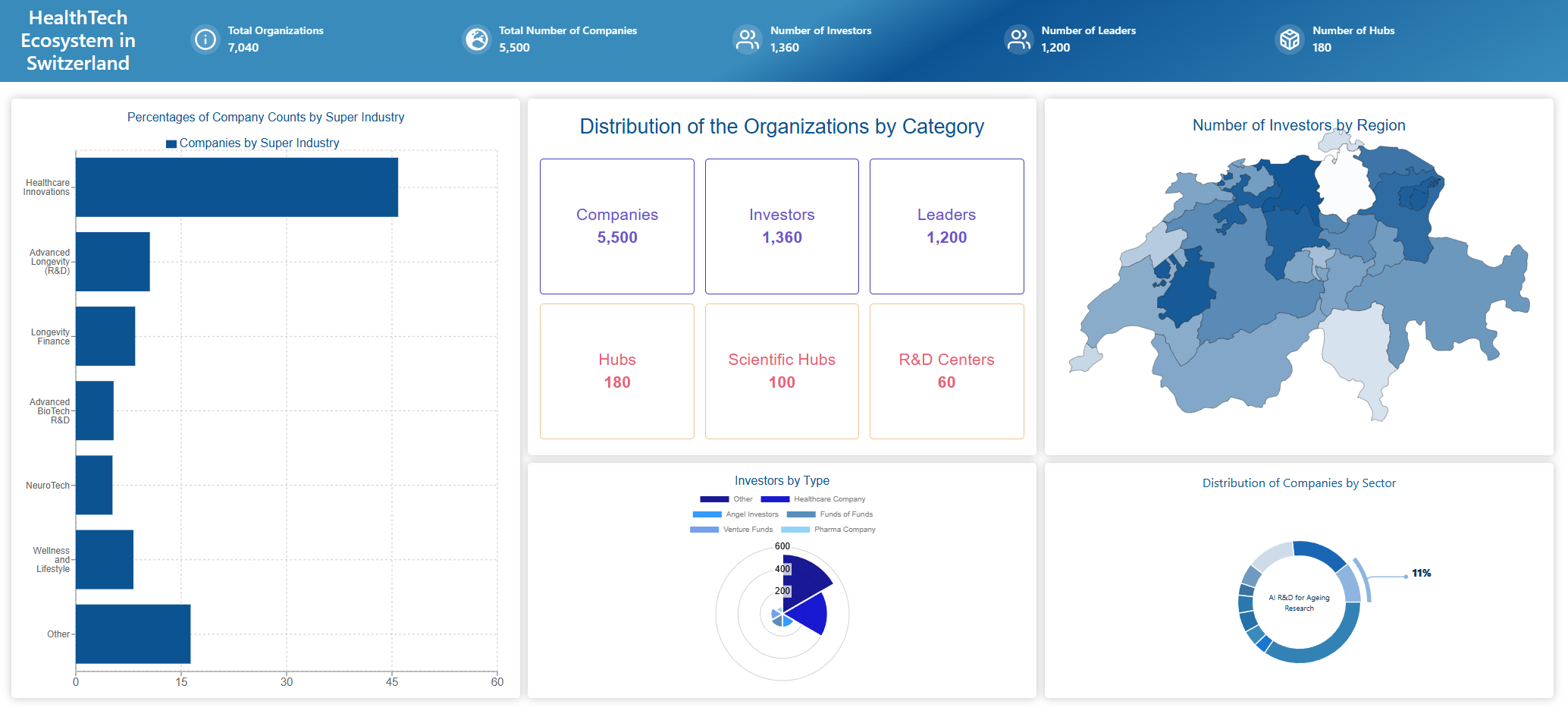Screen dimensions: 1568x717
Task: Toggle the Funds of Funds legend entry
Action: coord(830,514)
